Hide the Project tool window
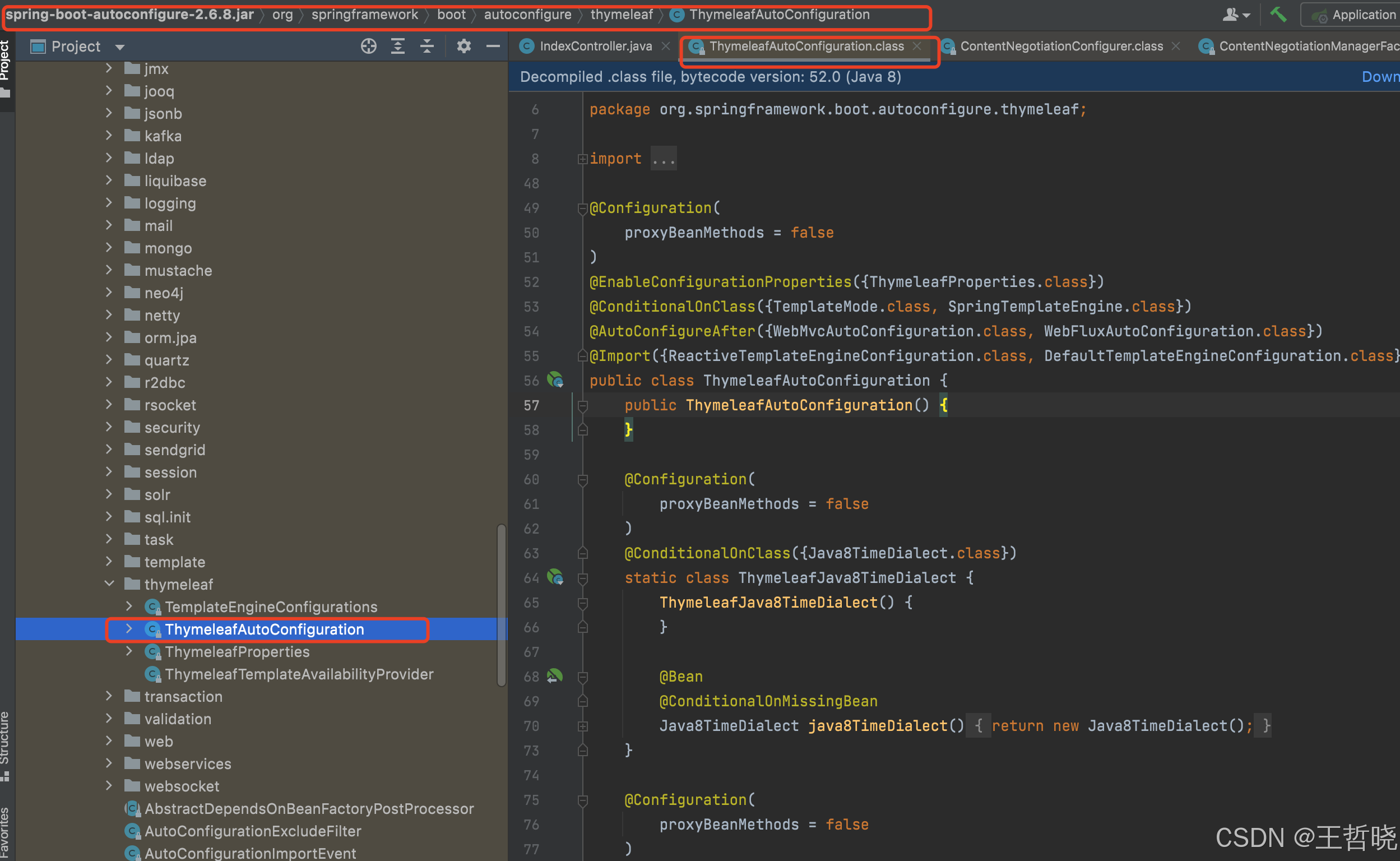The image size is (1400, 861). (492, 46)
